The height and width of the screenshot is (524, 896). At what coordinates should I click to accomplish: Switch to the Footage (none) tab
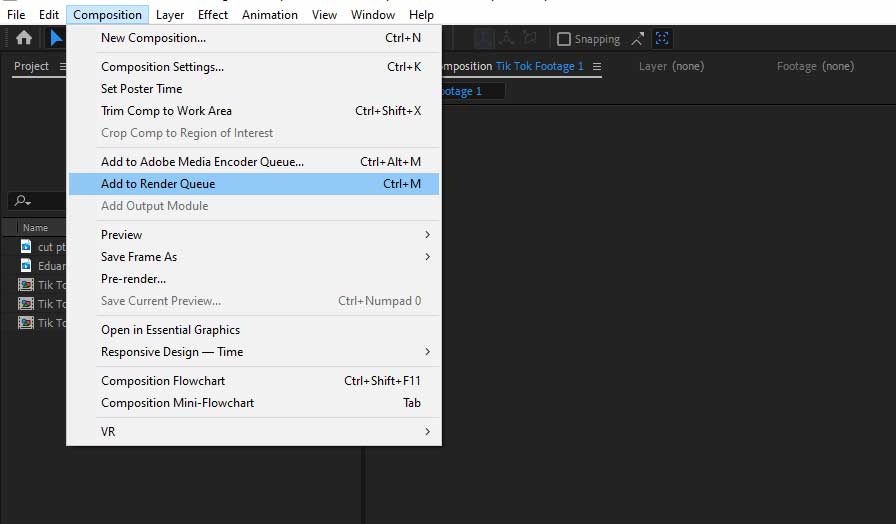815,66
